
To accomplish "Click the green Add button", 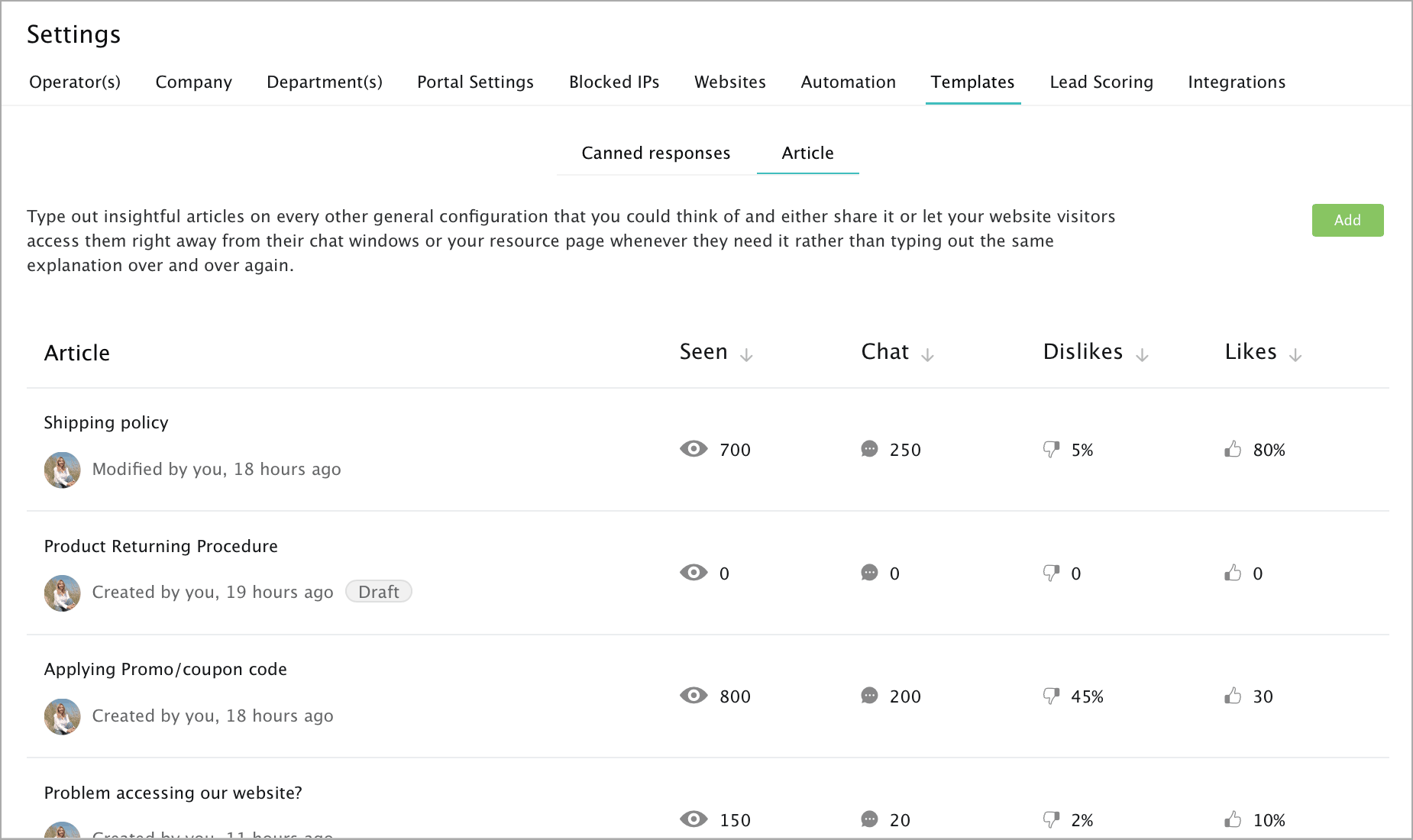I will click(x=1347, y=220).
